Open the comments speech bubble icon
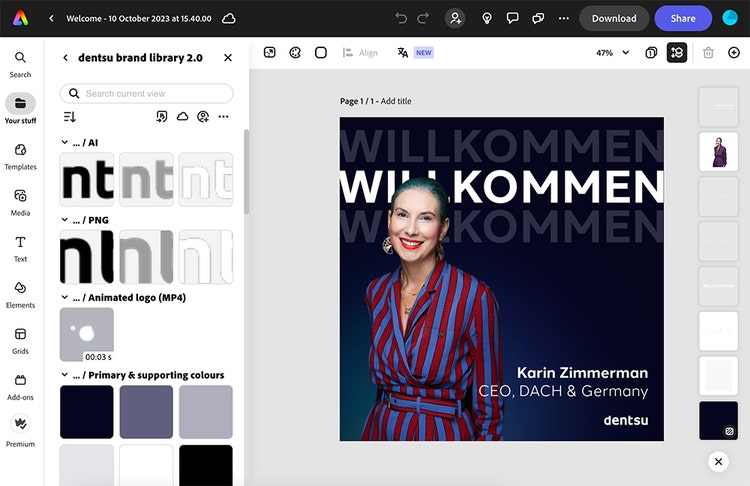 click(512, 18)
